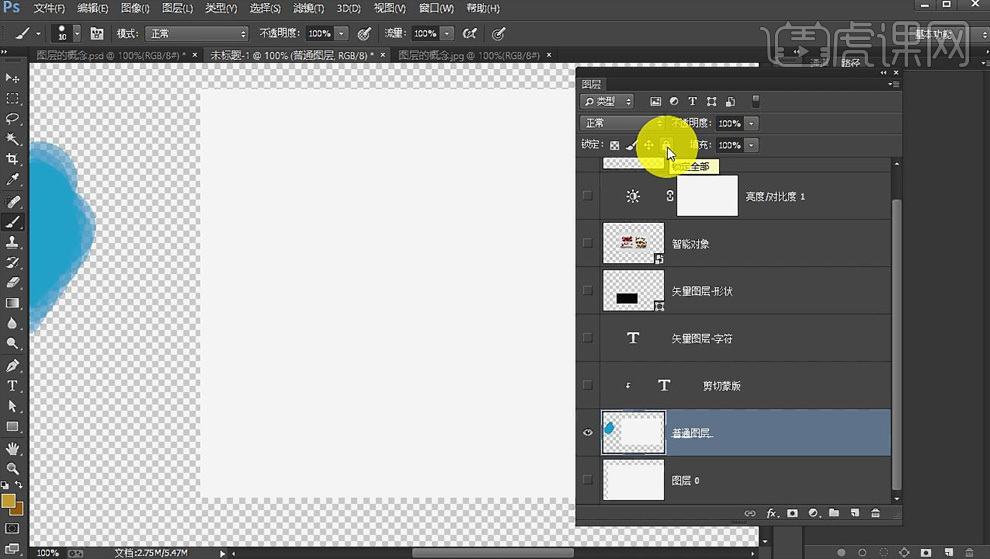The height and width of the screenshot is (559, 990).
Task: Add a layer mask in Layers panel
Action: tap(792, 514)
